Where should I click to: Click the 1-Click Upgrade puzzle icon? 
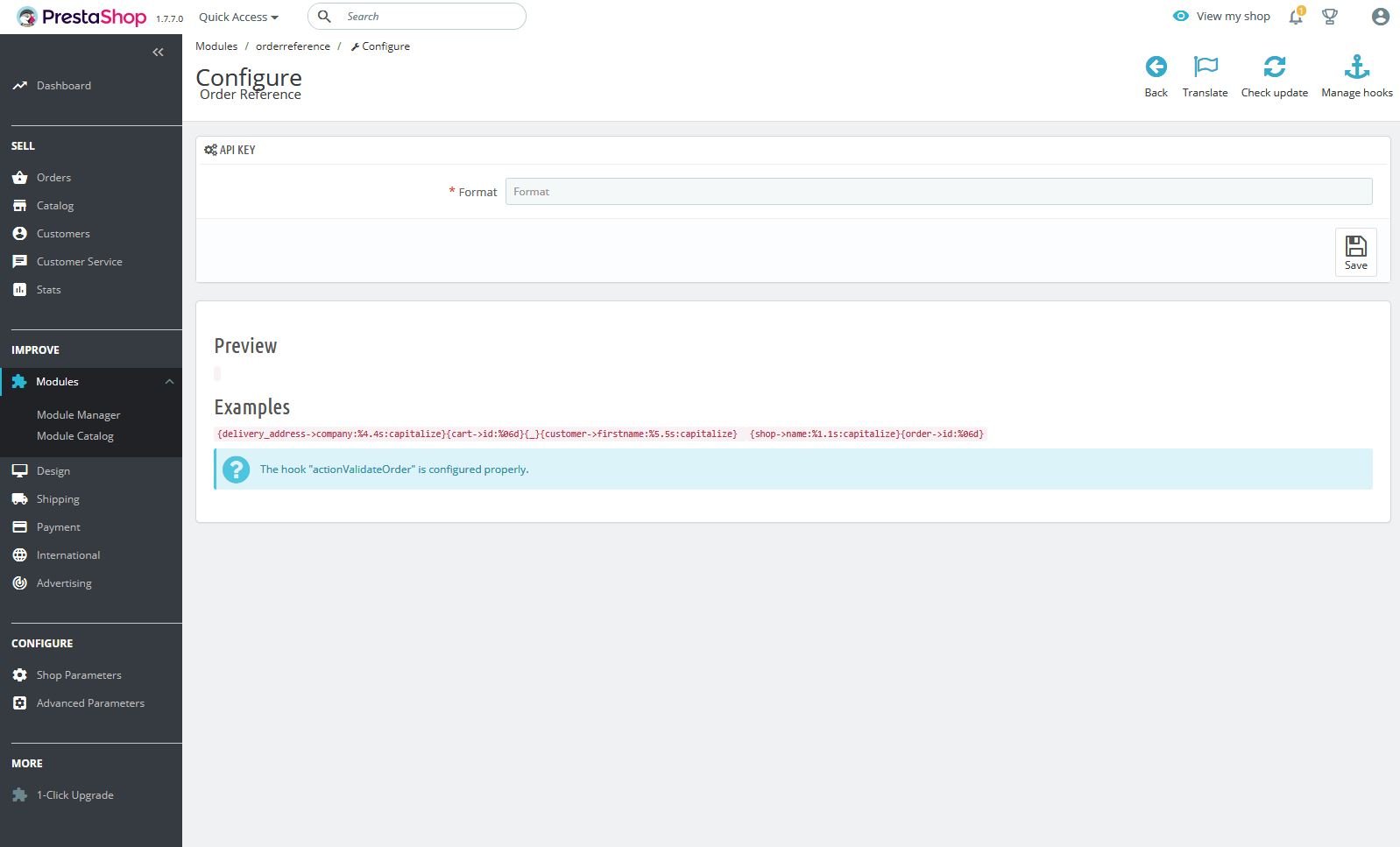pos(19,794)
